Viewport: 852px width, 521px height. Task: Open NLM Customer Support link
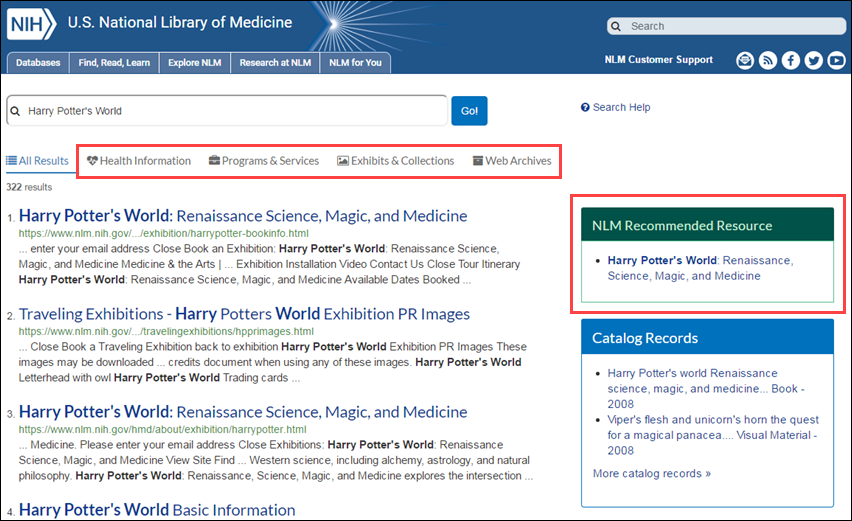(659, 60)
